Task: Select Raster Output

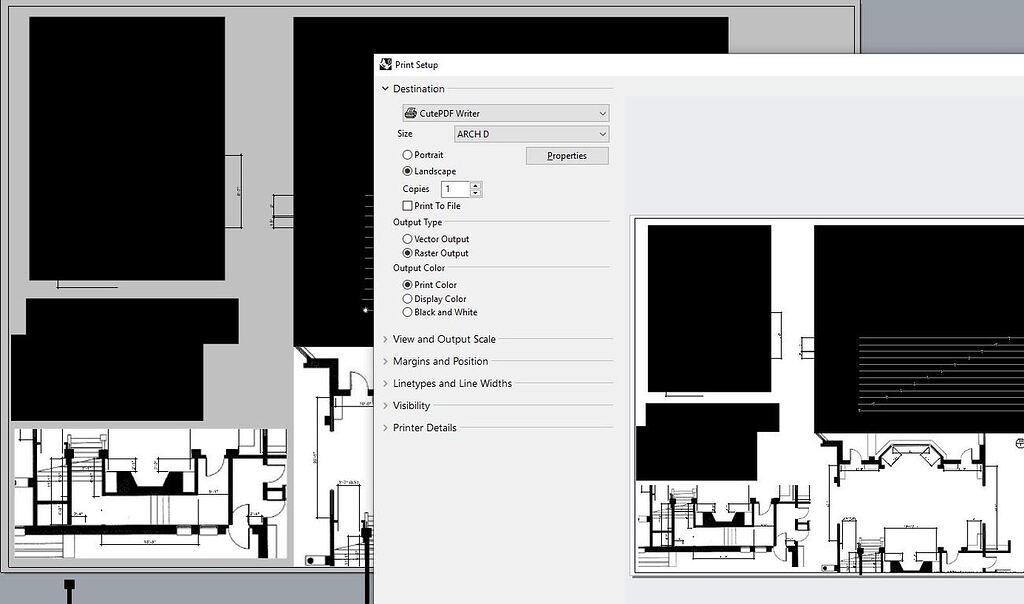Action: (407, 253)
